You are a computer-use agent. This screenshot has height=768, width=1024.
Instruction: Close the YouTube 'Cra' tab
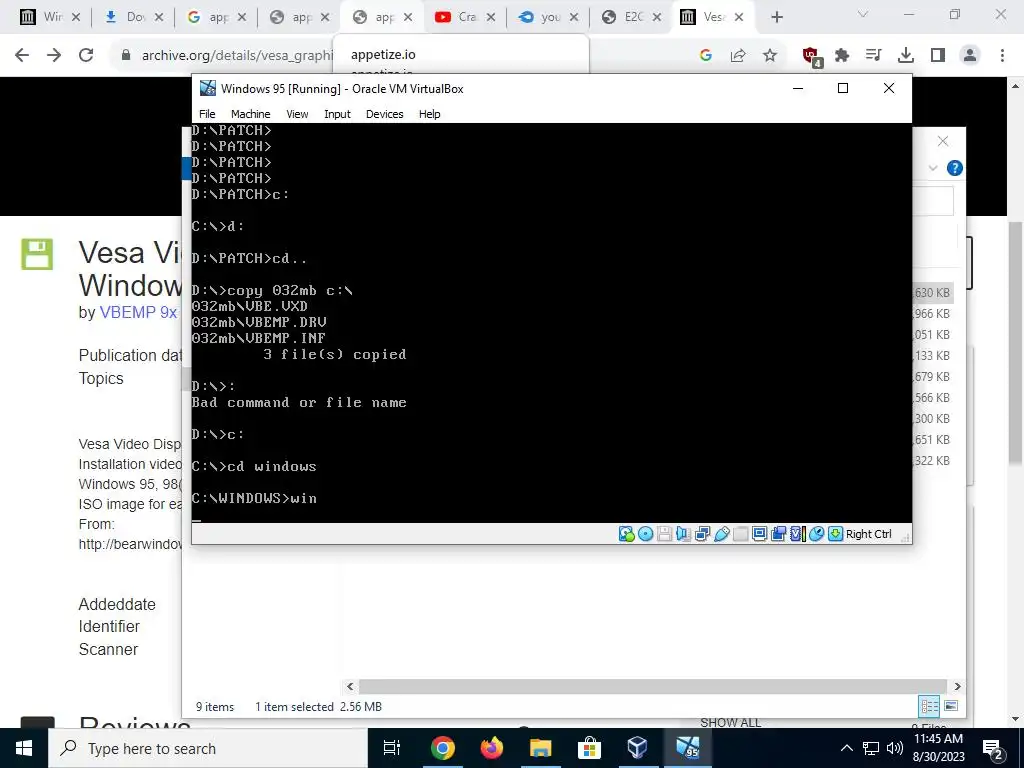coord(490,17)
